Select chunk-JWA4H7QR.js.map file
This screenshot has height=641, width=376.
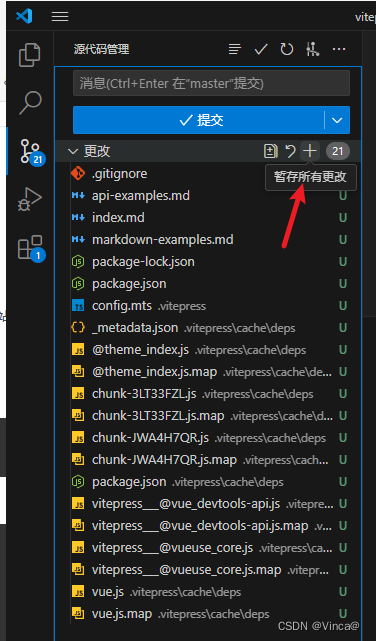[208, 460]
